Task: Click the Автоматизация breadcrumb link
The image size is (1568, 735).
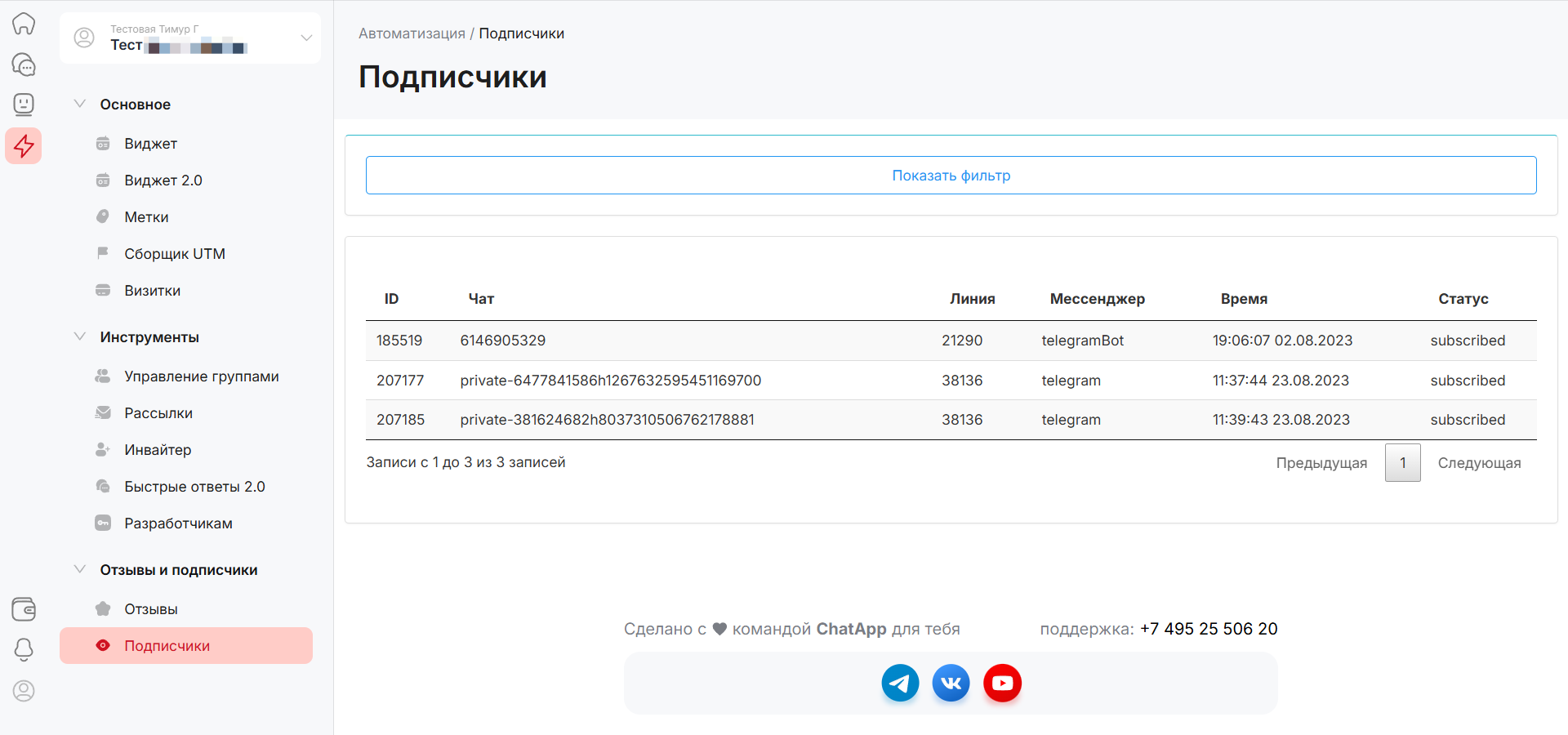Action: [x=412, y=33]
